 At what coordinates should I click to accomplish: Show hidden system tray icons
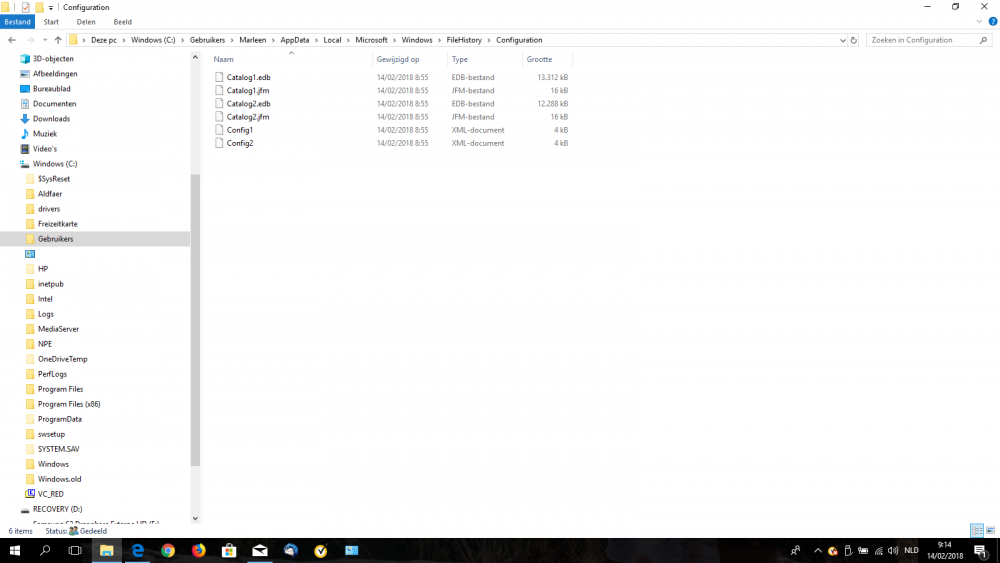(x=818, y=550)
